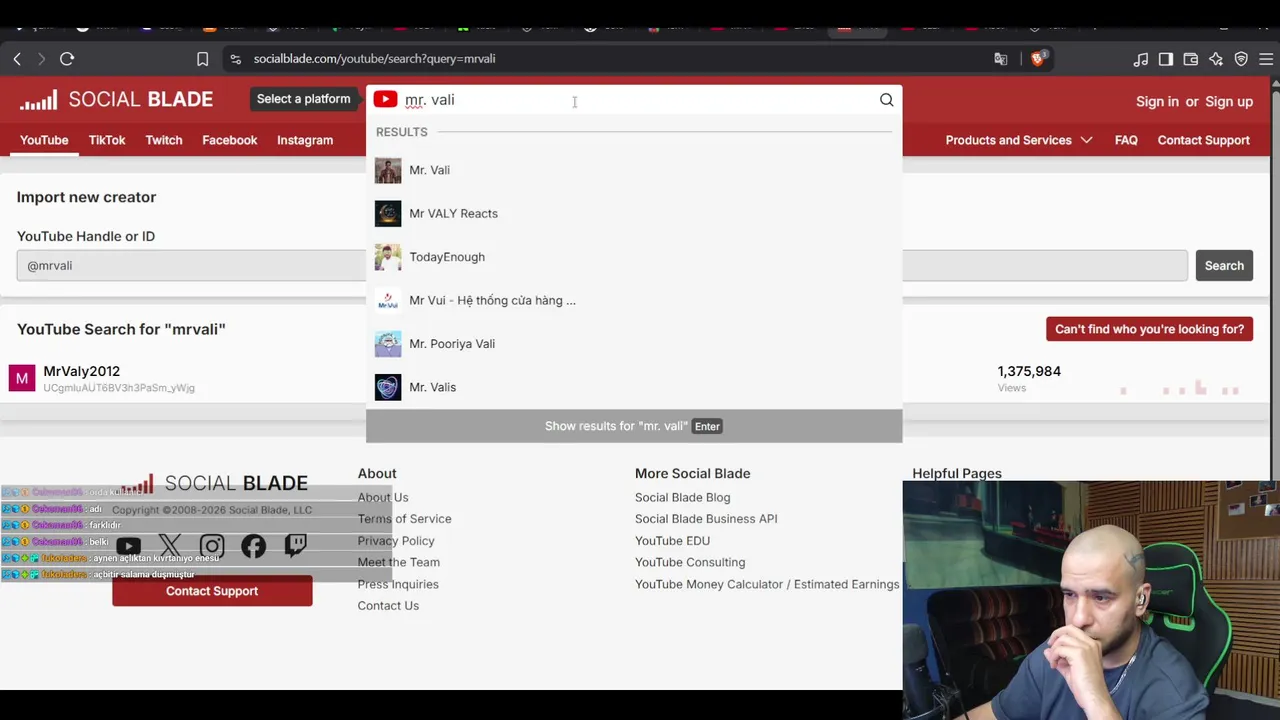Click Mr. Vali channel avatar in results
The image size is (1280, 720).
coord(388,170)
